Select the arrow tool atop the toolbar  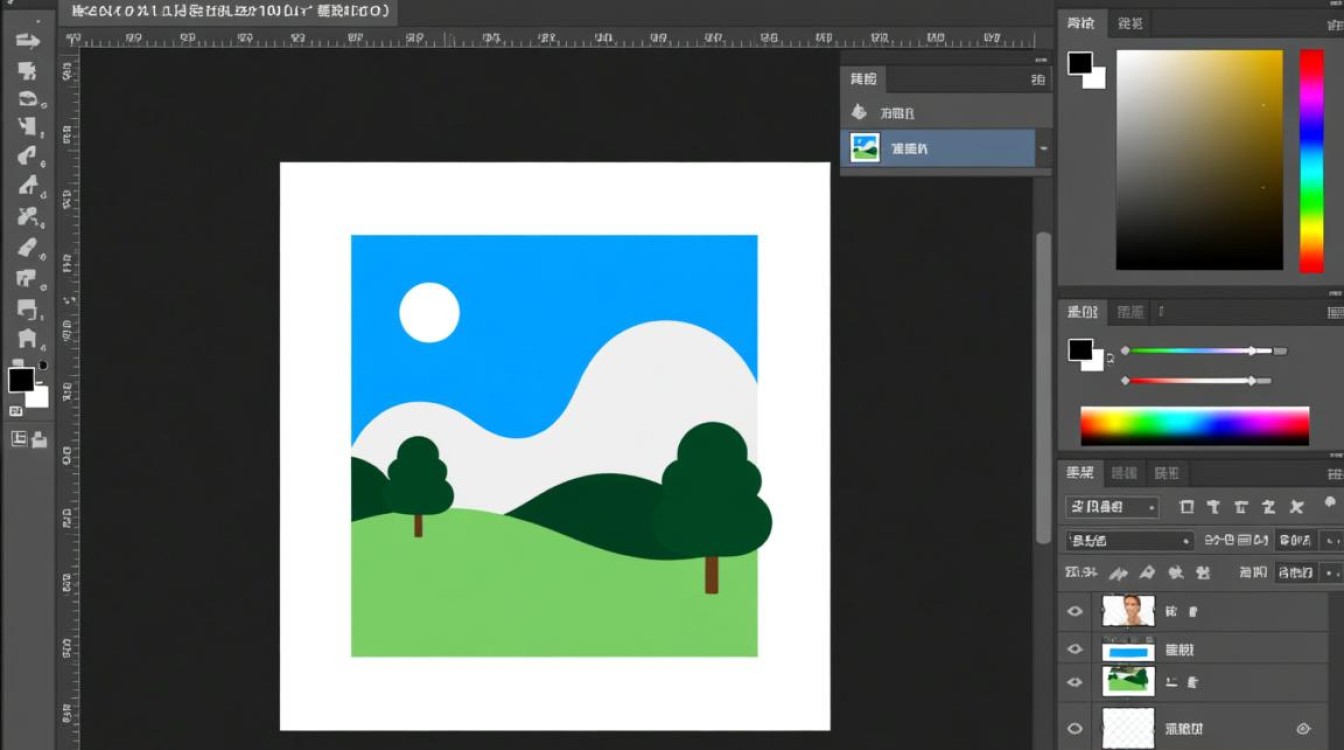tap(27, 41)
